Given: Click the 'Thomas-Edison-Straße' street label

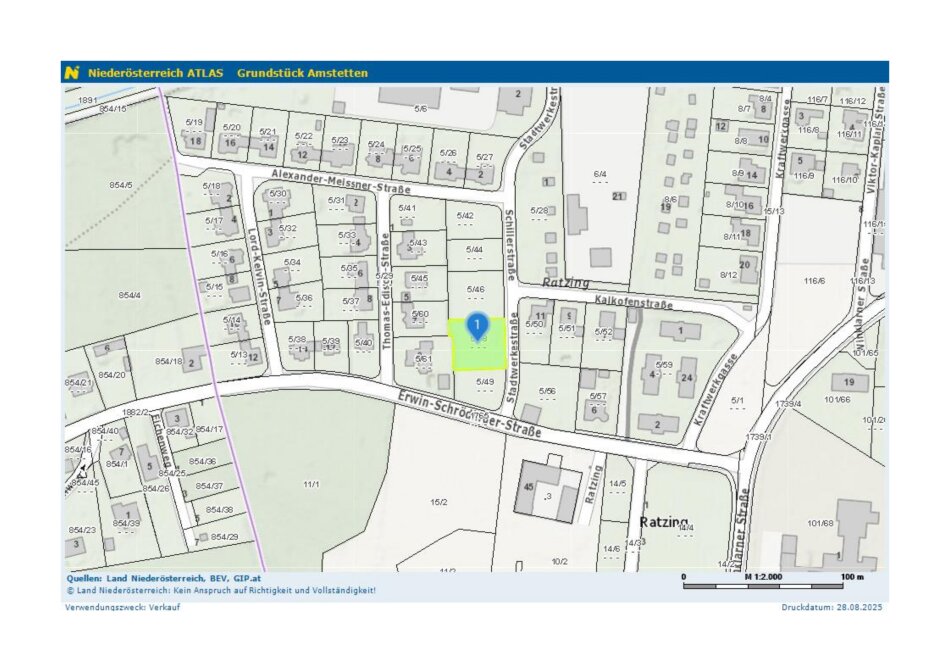Looking at the screenshot, I should (x=385, y=291).
